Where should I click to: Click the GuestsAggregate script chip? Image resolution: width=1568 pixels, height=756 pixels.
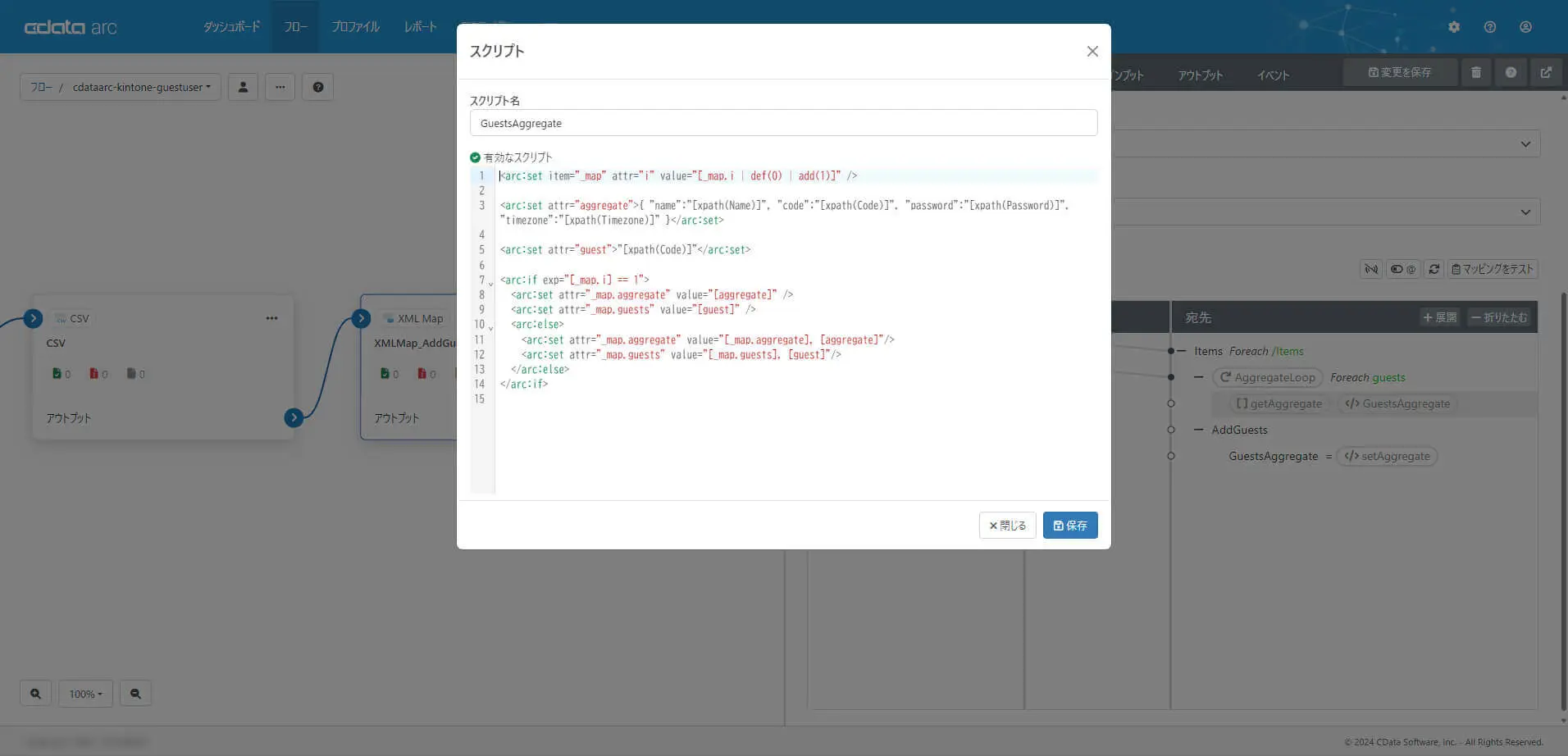[x=1397, y=403]
